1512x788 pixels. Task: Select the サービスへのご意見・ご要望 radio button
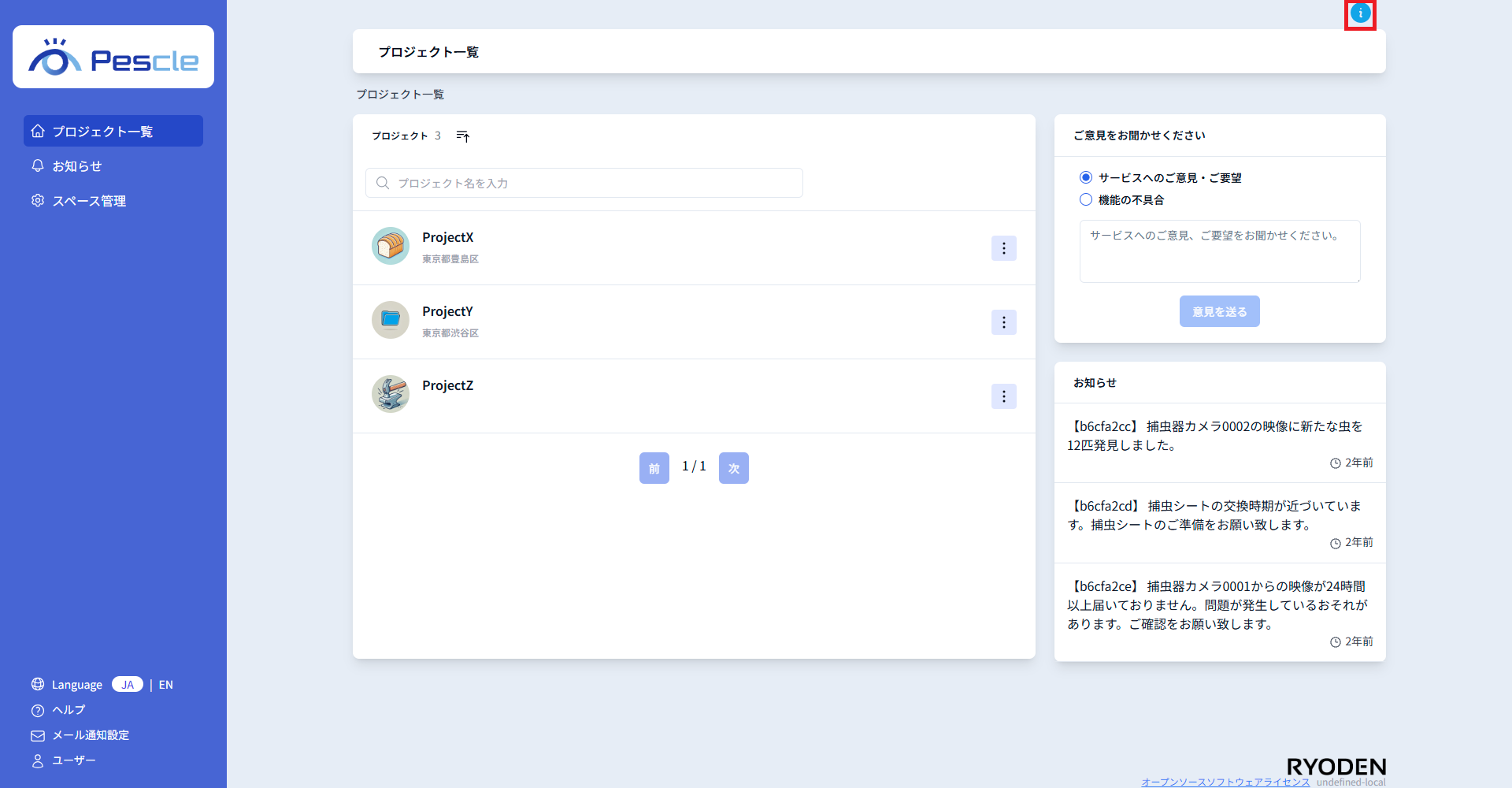[1086, 177]
